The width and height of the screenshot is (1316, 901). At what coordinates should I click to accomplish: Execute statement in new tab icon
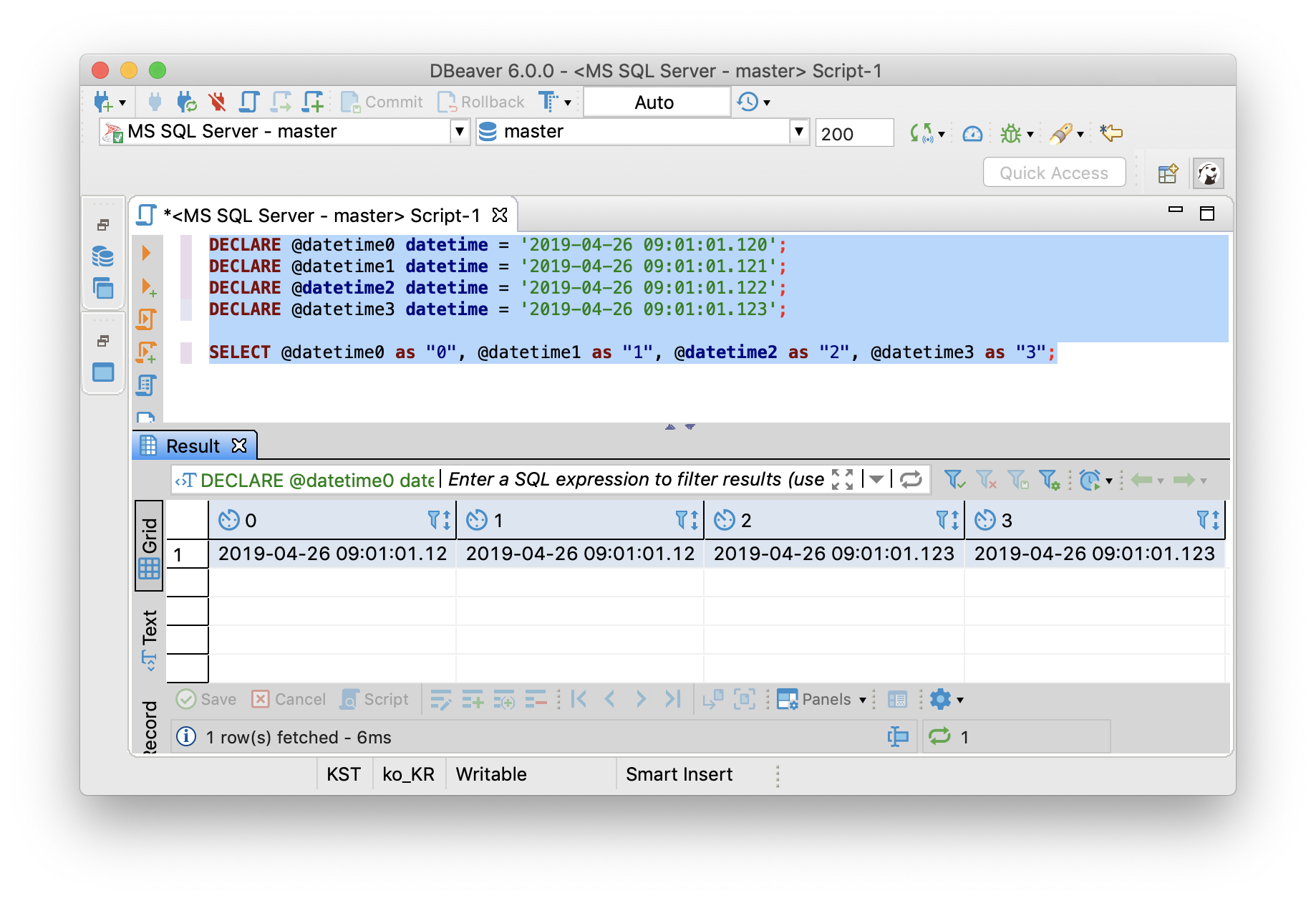tap(148, 286)
